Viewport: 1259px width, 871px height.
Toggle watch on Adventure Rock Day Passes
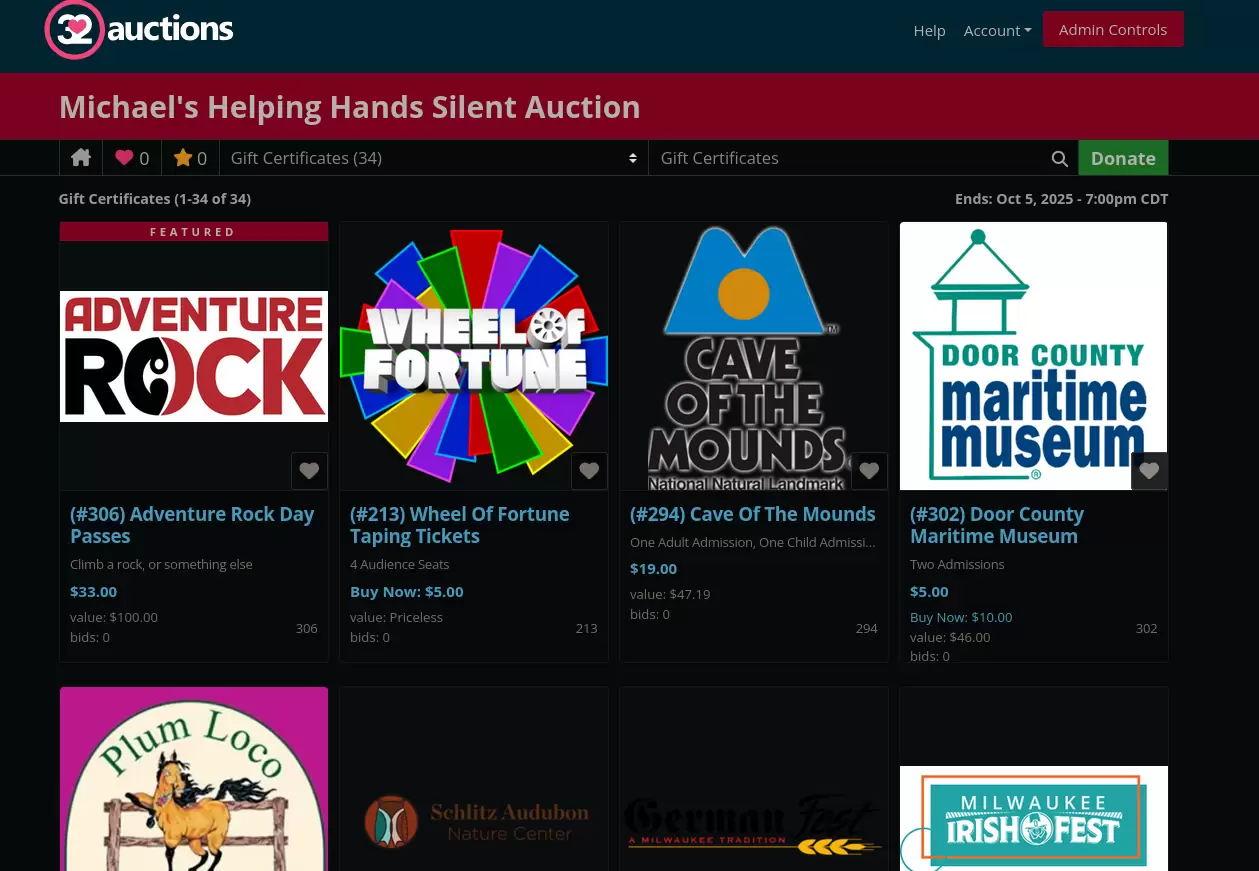click(x=309, y=470)
